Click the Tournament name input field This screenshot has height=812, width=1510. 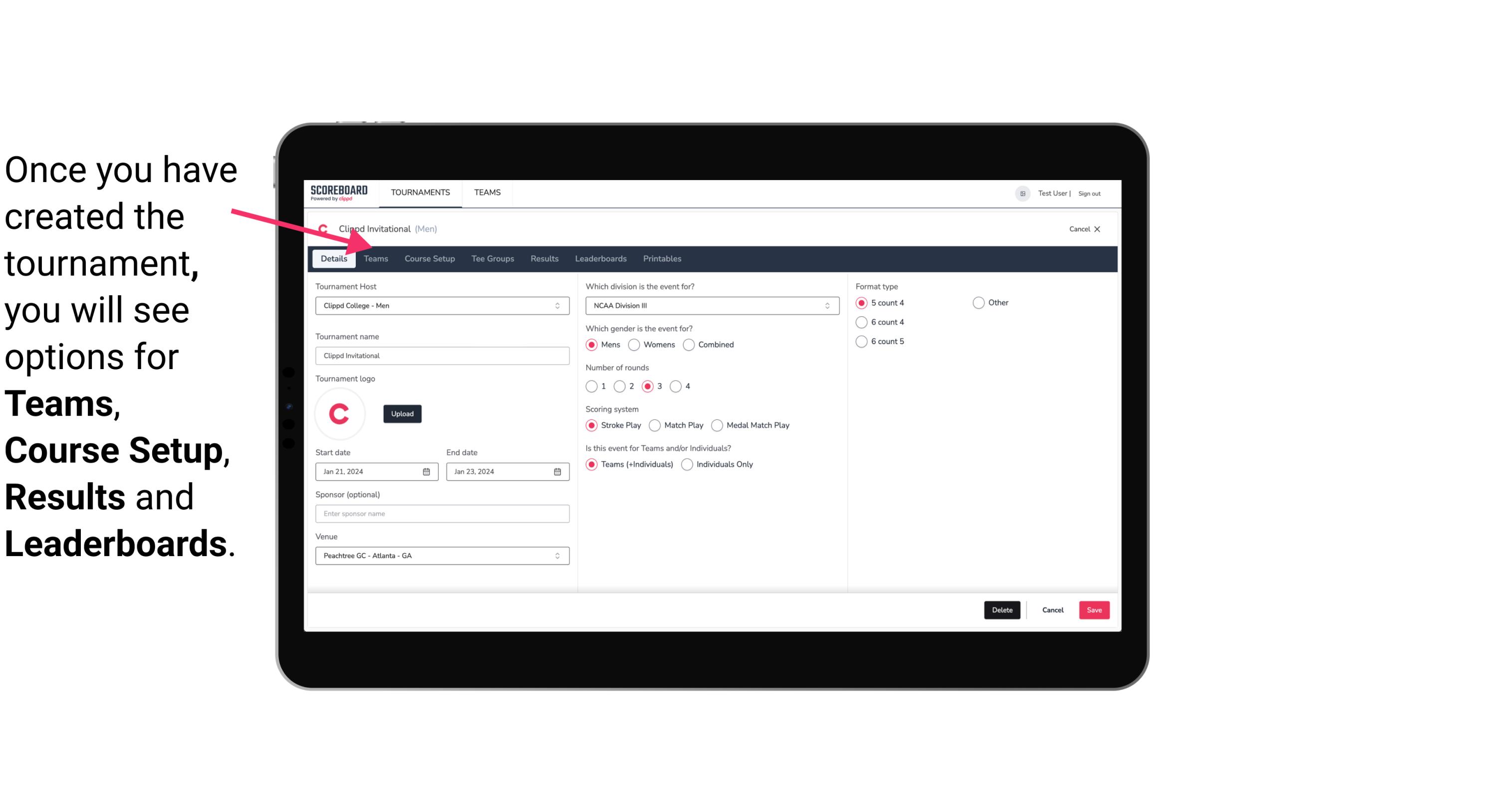point(441,356)
